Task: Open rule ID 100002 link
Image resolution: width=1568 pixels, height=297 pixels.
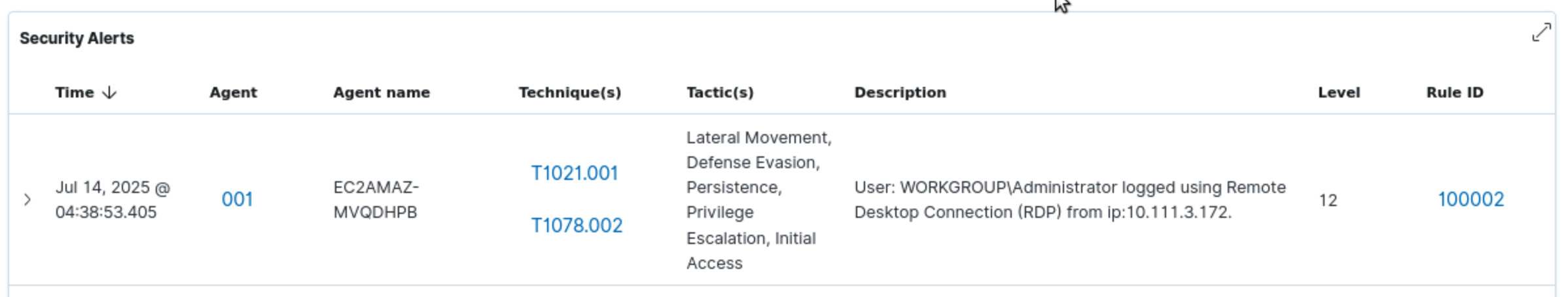Action: click(x=1470, y=200)
